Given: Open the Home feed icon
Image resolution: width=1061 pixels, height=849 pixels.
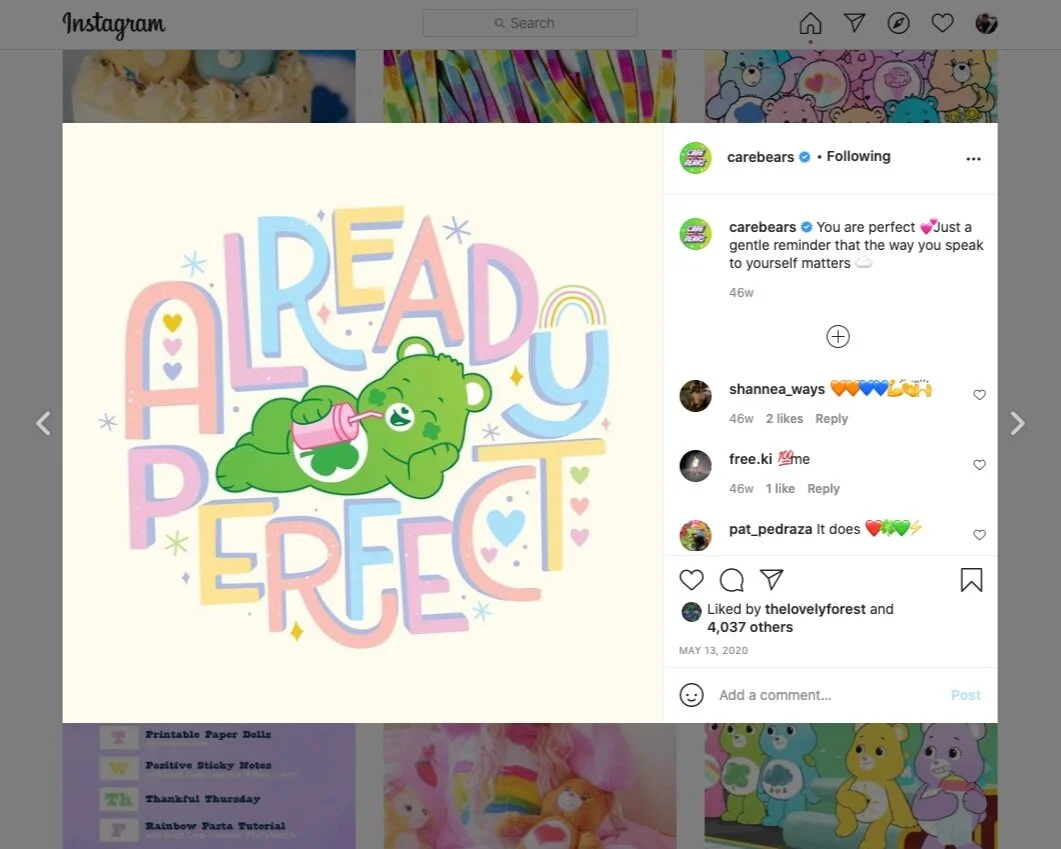Looking at the screenshot, I should pyautogui.click(x=810, y=24).
